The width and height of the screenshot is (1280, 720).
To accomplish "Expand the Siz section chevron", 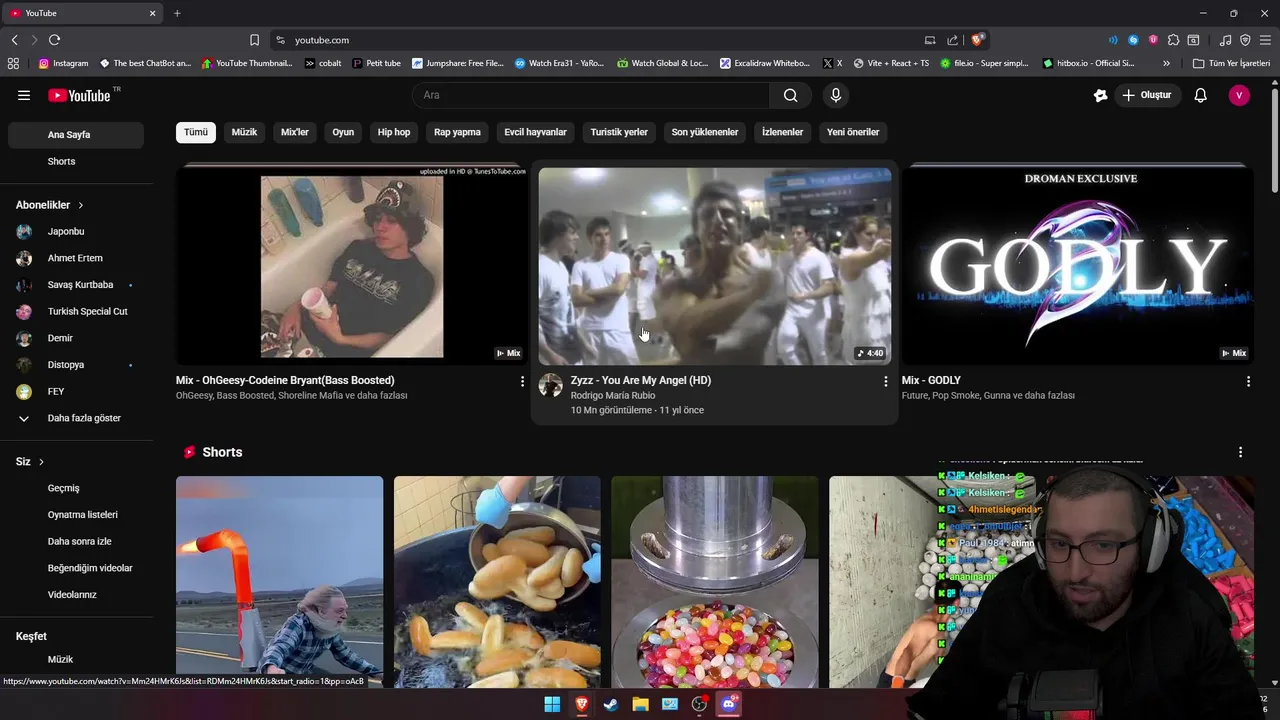I will point(41,462).
